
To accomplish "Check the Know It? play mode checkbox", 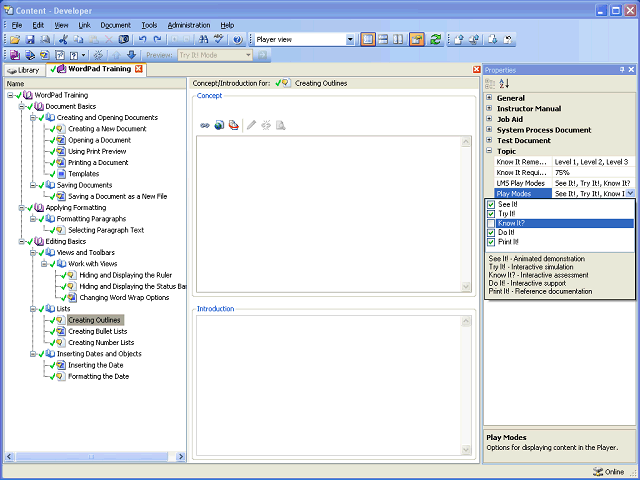I will [x=491, y=223].
